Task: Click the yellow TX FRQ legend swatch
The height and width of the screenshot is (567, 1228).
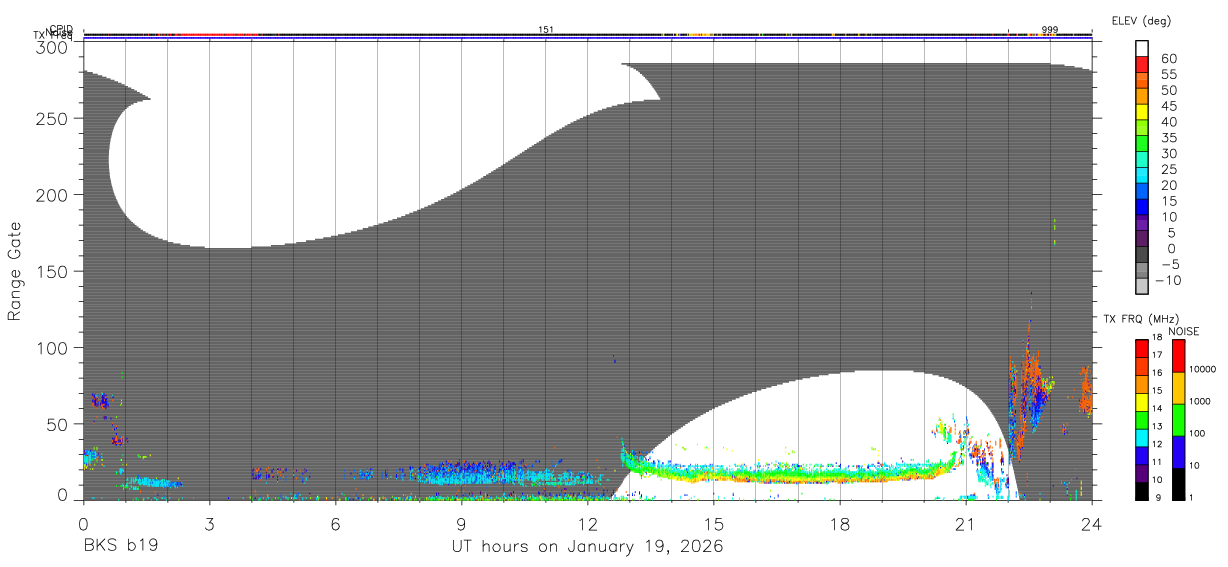Action: (1142, 404)
